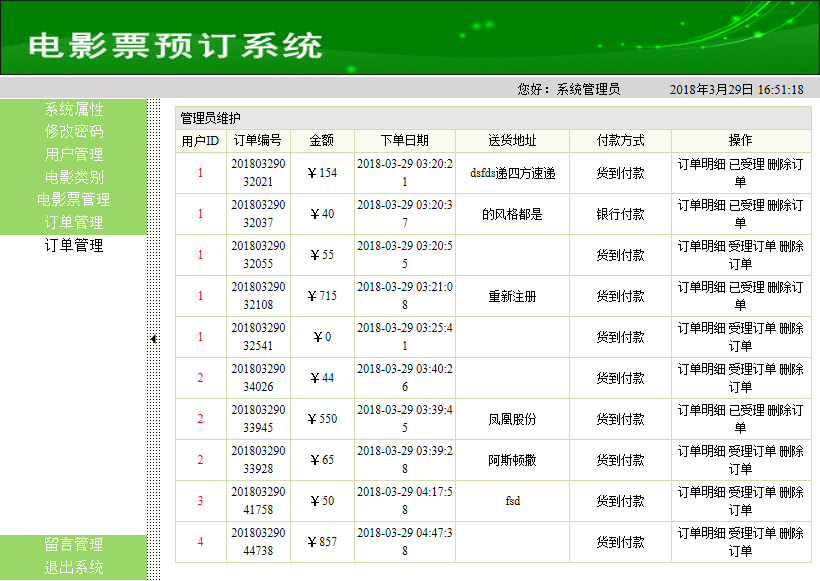Open 订单明细 for the ¥0 order

click(701, 328)
